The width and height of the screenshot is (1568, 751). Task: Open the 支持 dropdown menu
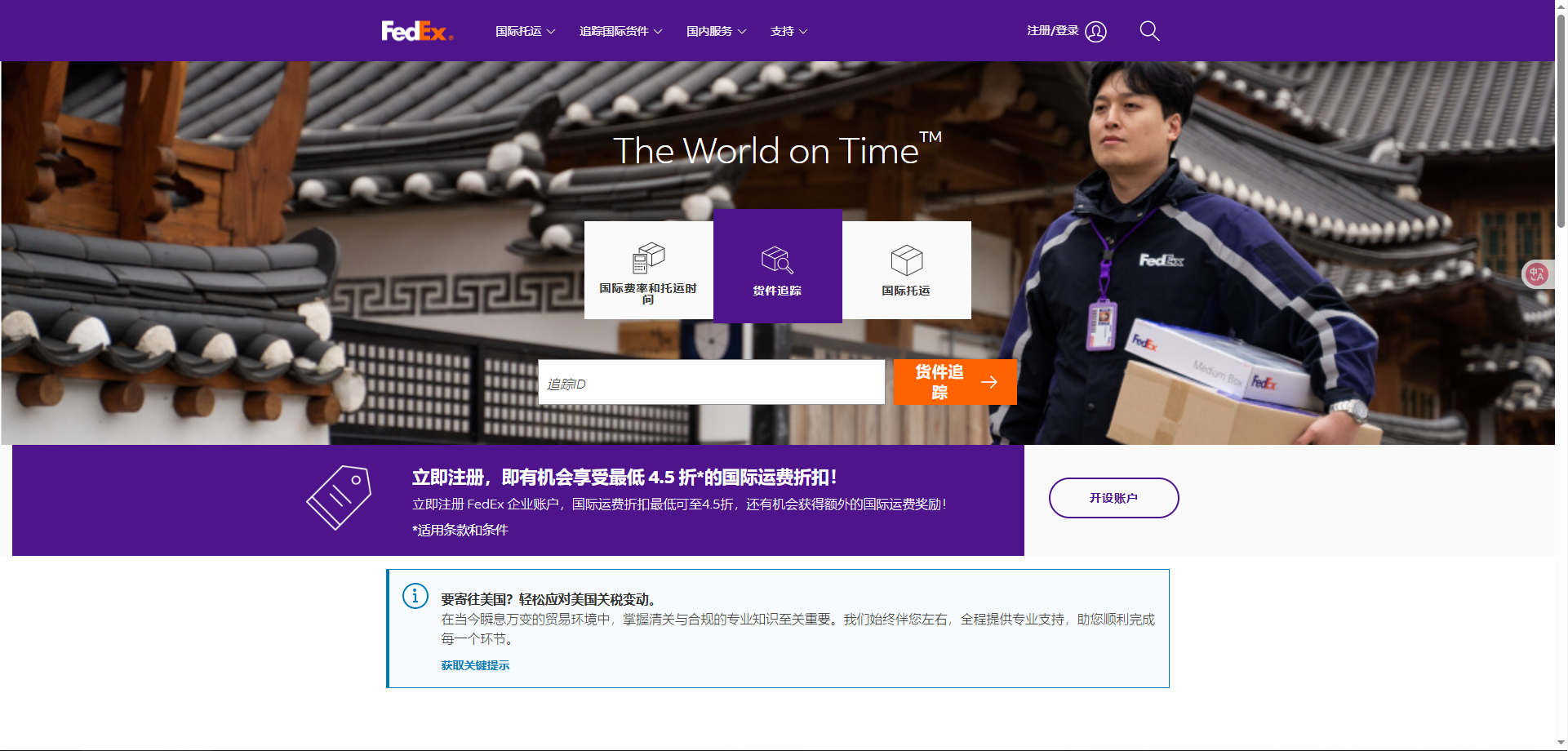787,31
